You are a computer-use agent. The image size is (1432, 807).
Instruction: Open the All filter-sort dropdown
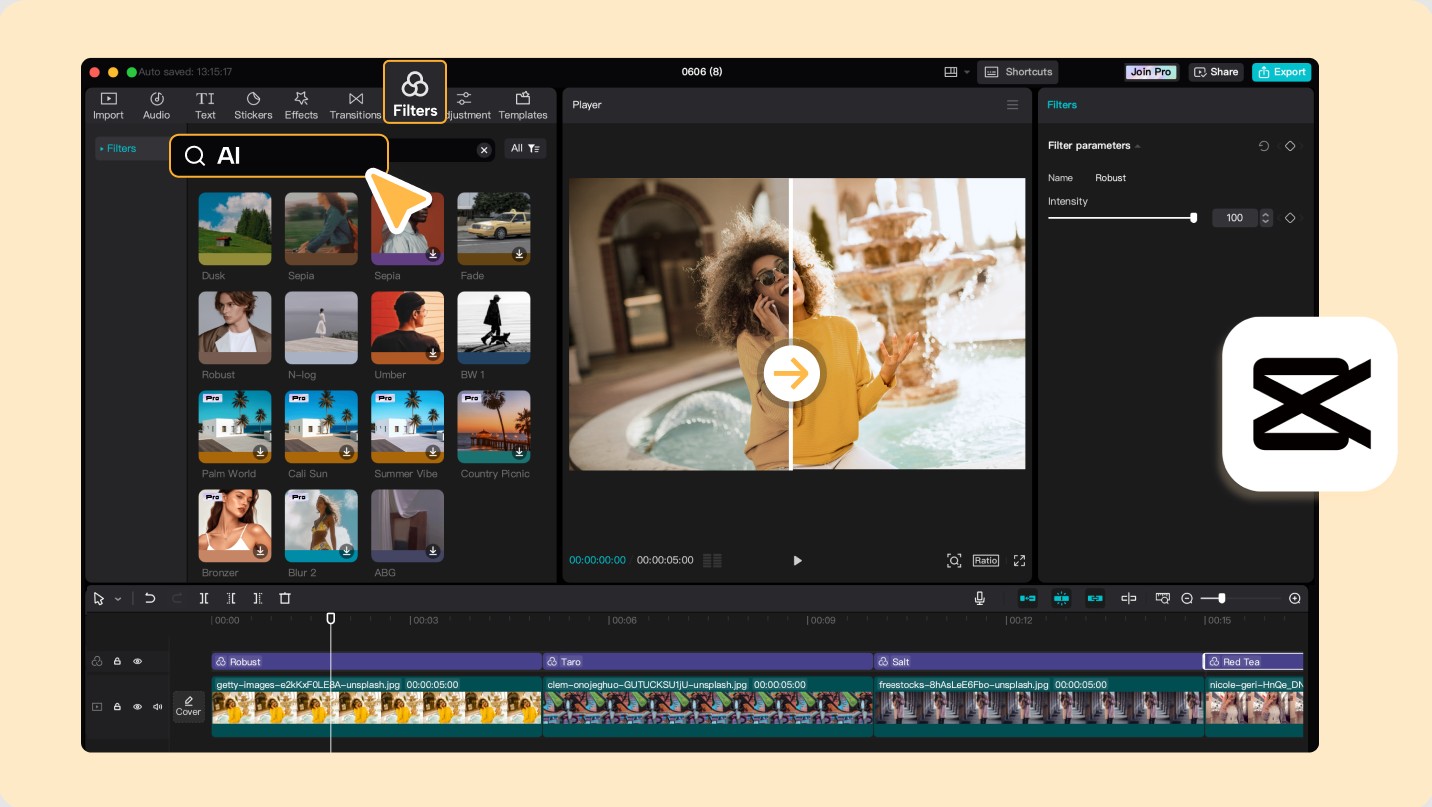(x=525, y=149)
